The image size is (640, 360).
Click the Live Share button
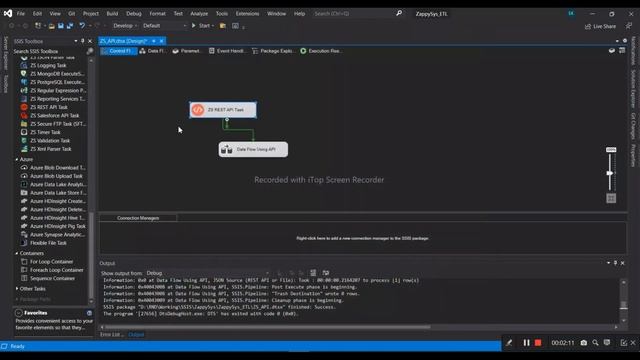click(x=600, y=26)
